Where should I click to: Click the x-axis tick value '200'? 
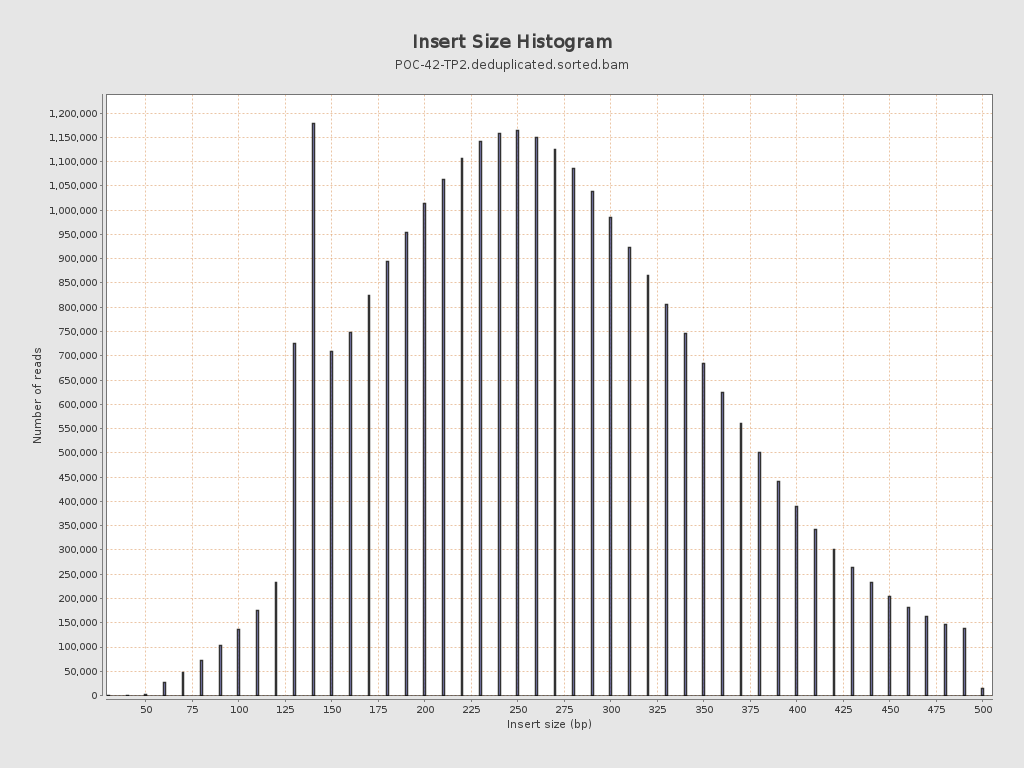424,710
